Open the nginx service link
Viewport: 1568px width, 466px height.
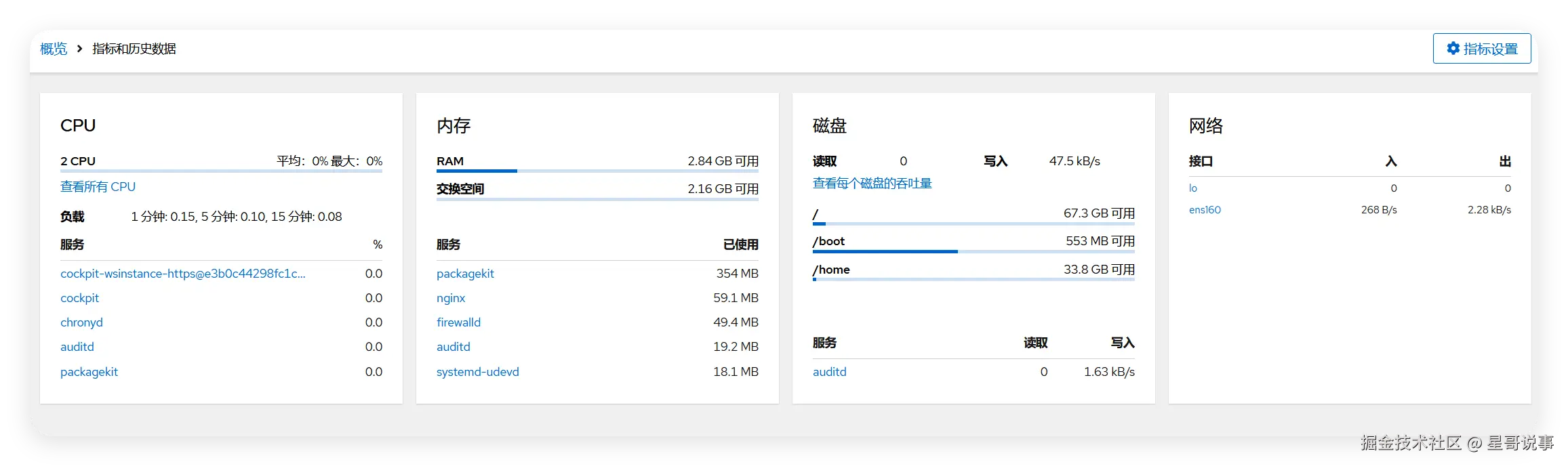point(451,298)
